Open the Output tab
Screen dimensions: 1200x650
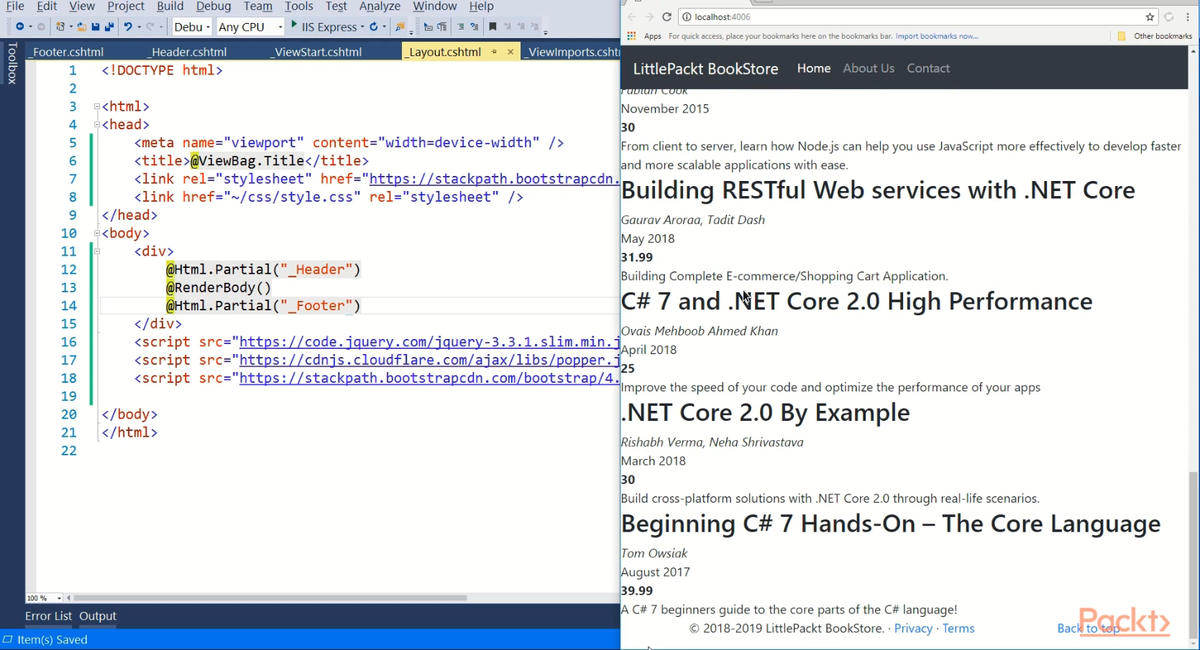[x=98, y=616]
